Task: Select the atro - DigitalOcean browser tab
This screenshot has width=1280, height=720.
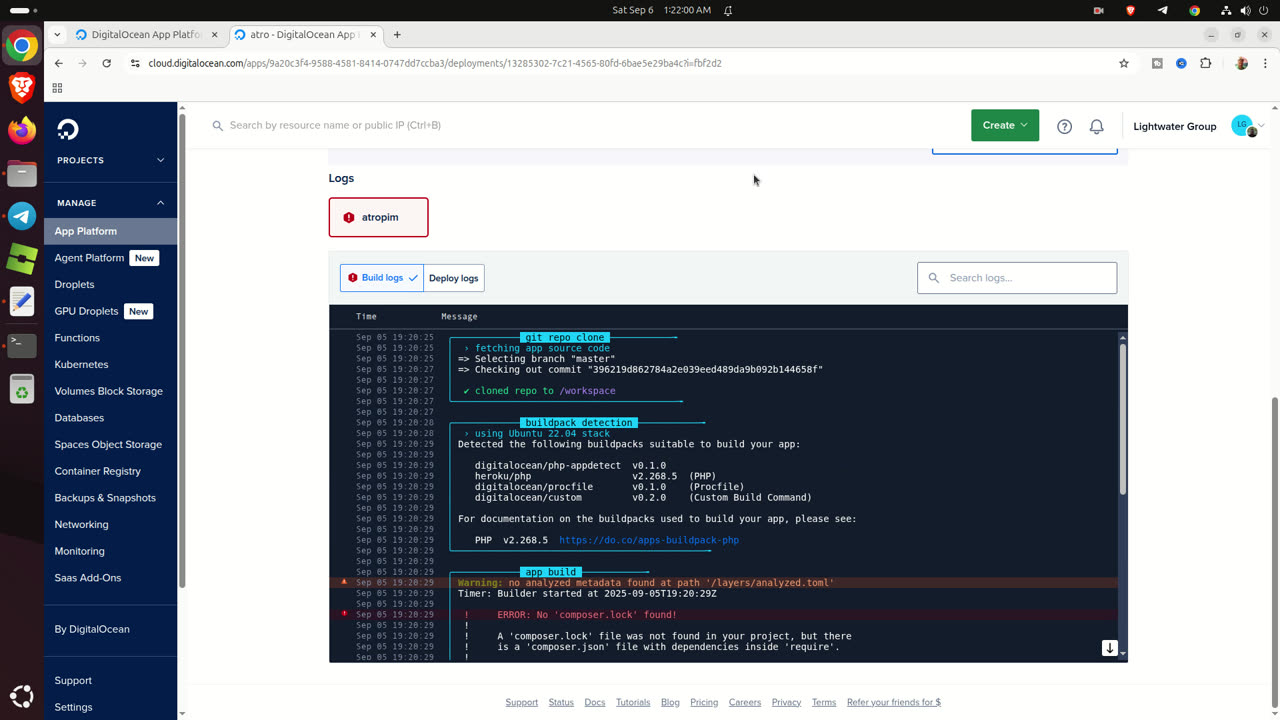Action: 303,34
